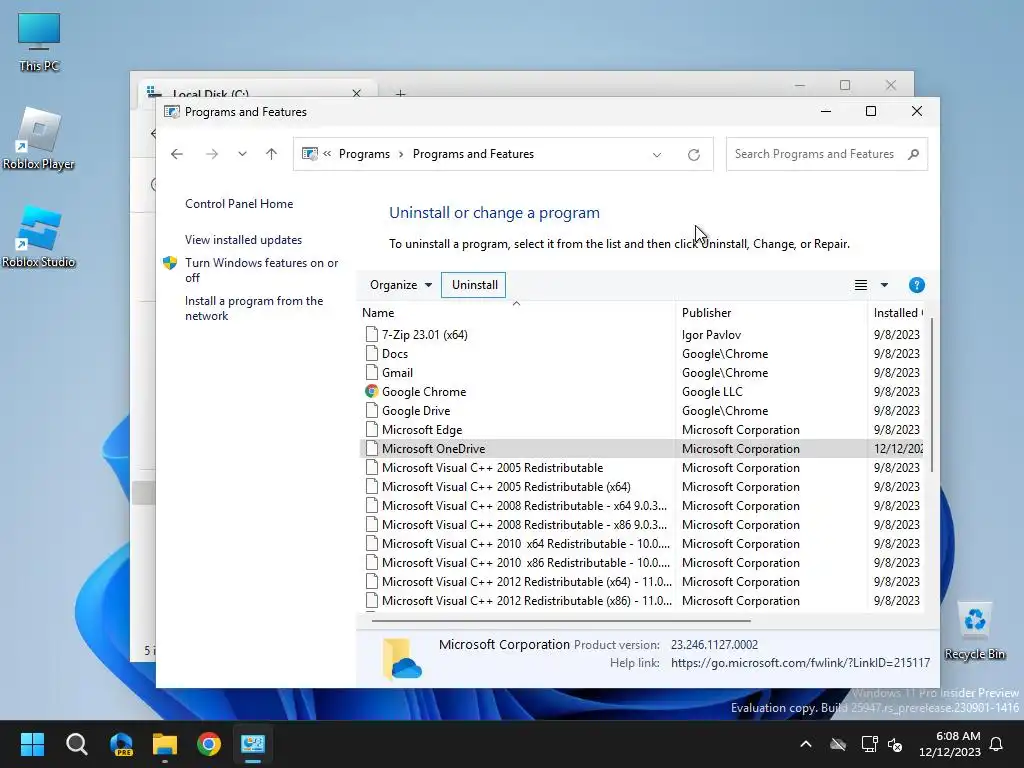Viewport: 1024px width, 768px height.
Task: Click the vertical scrollbar of program list
Action: 932,395
